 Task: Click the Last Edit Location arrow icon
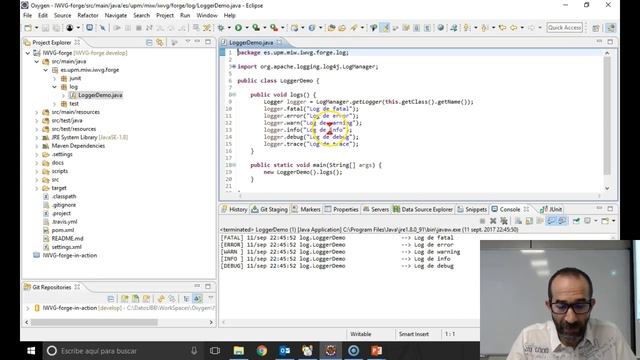[x=502, y=28]
